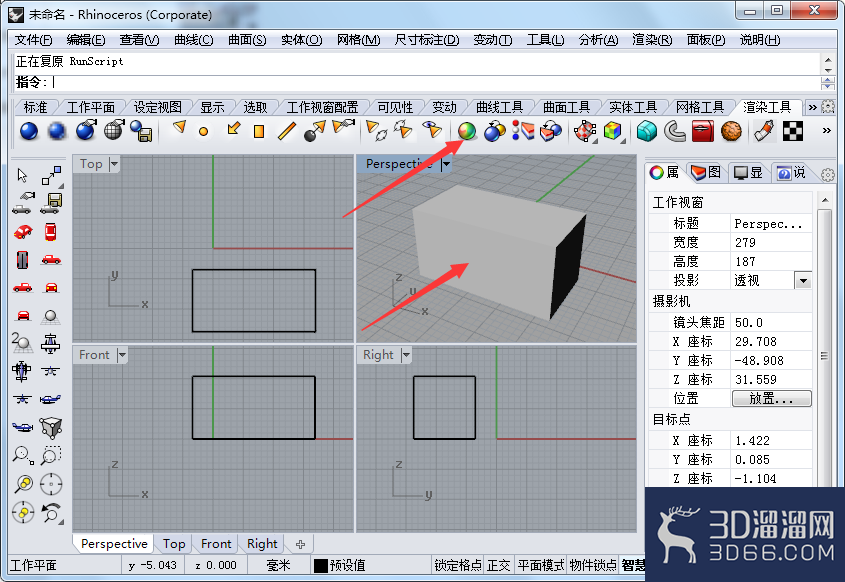Toggle 平面模式 planar mode in status bar

pyautogui.click(x=541, y=565)
